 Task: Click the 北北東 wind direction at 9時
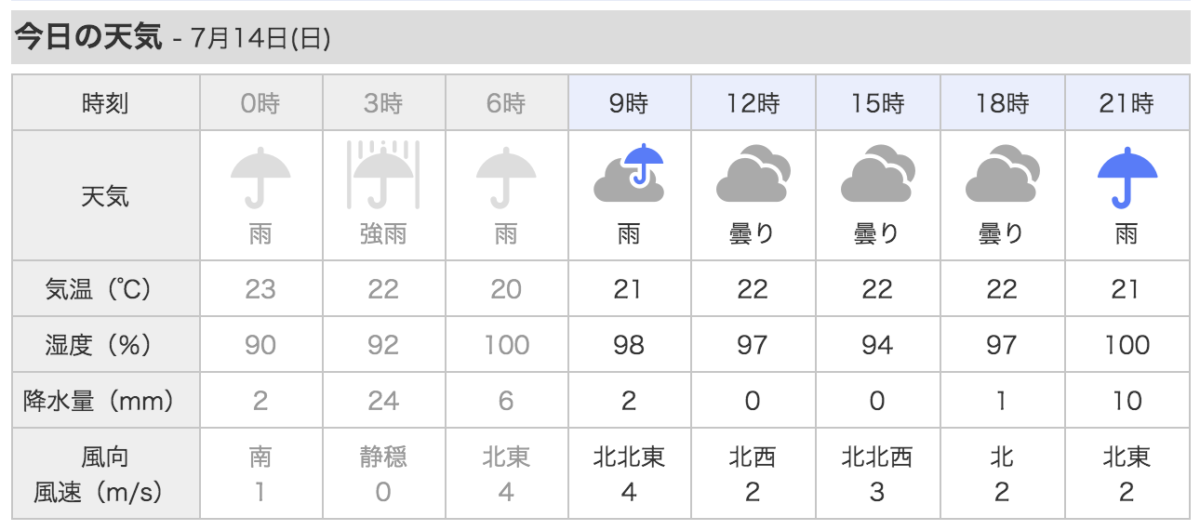coord(629,458)
